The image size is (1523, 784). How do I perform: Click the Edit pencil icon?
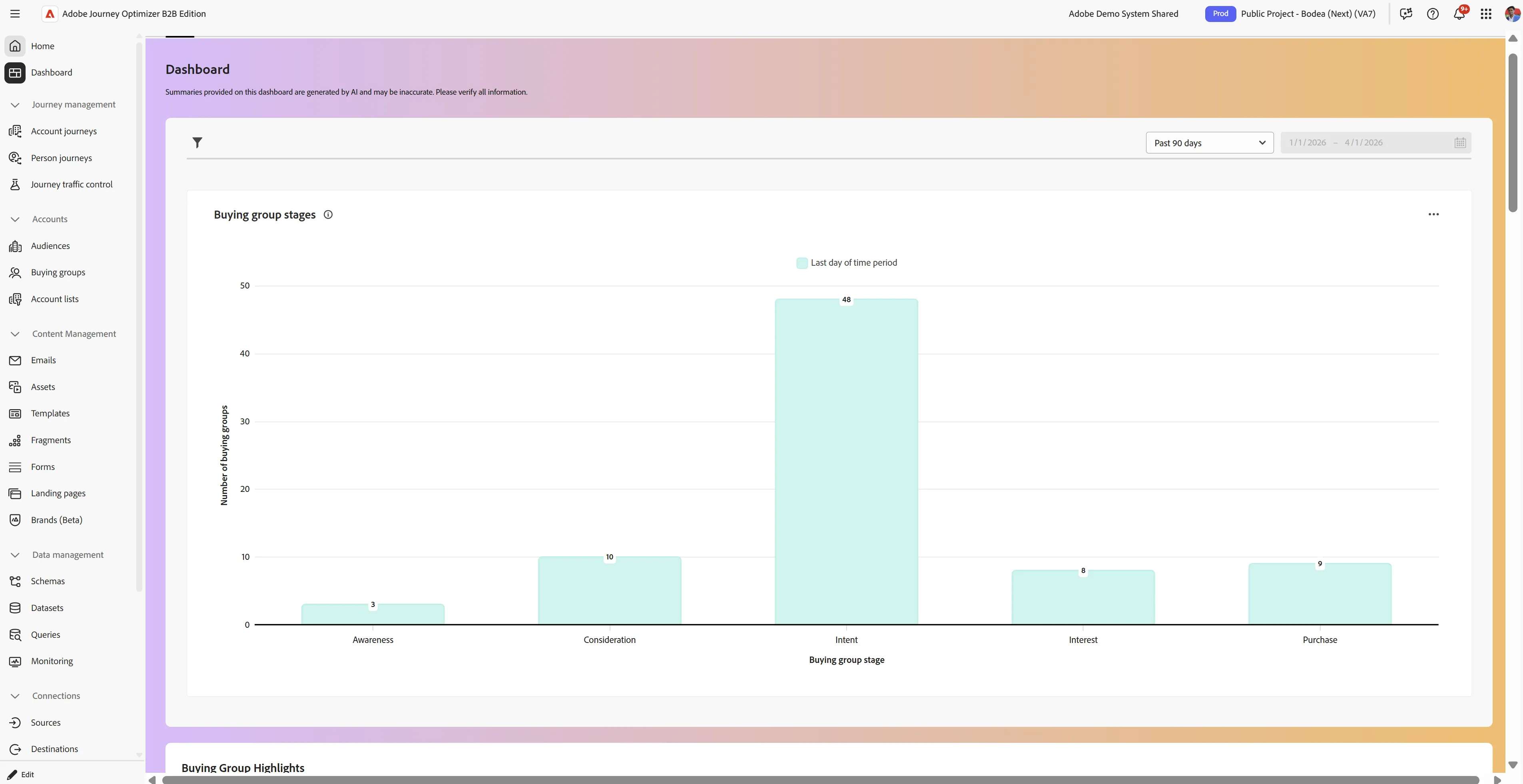[12, 774]
